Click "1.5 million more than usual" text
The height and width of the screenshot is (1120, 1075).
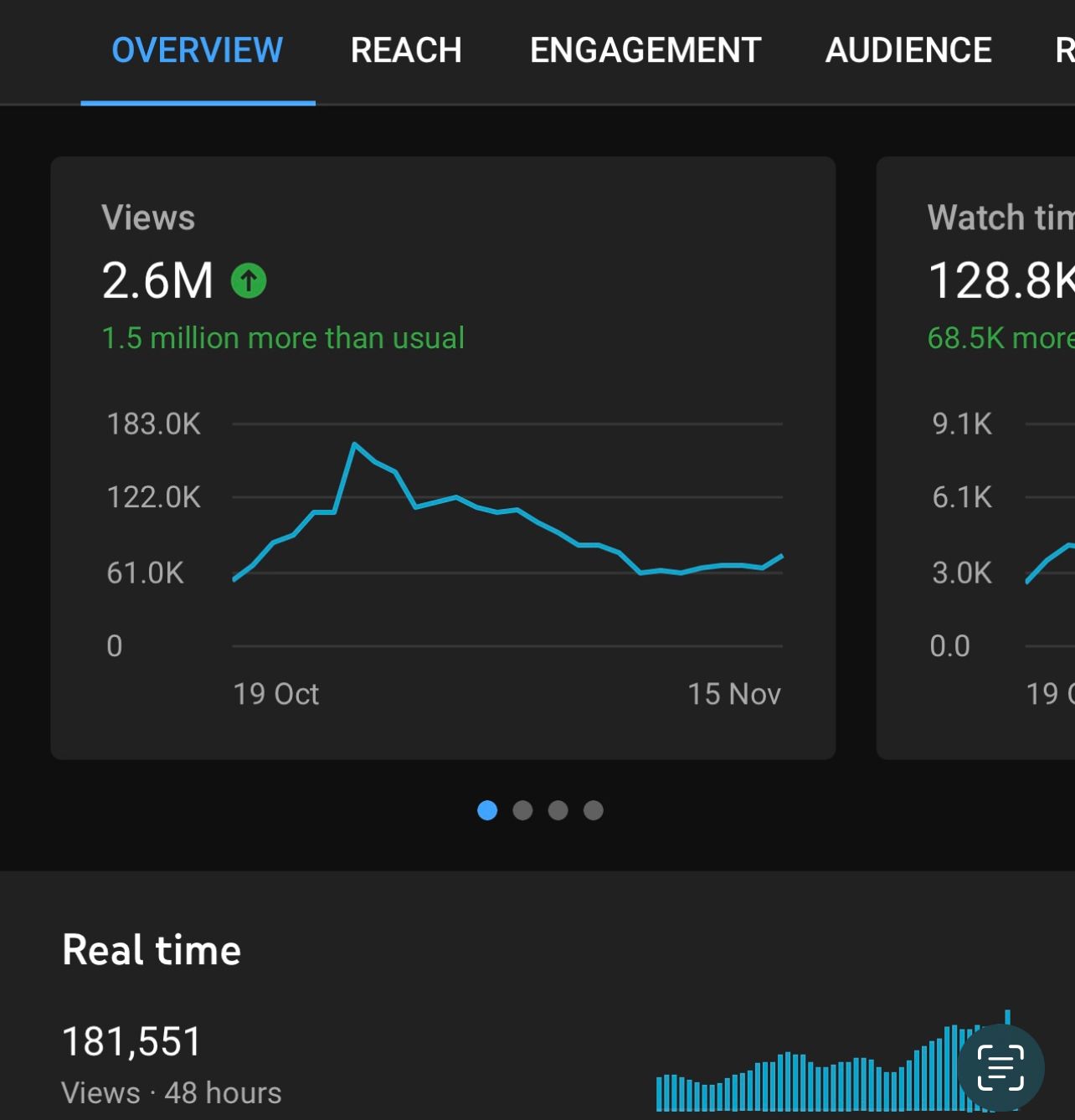283,338
